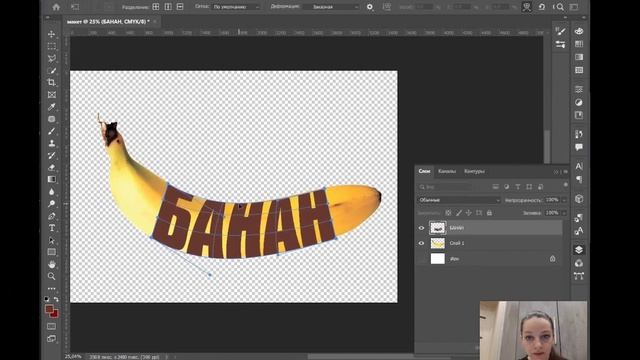This screenshot has height=360, width=640.
Task: Toggle lock all padlock in lock row
Action: click(x=489, y=213)
